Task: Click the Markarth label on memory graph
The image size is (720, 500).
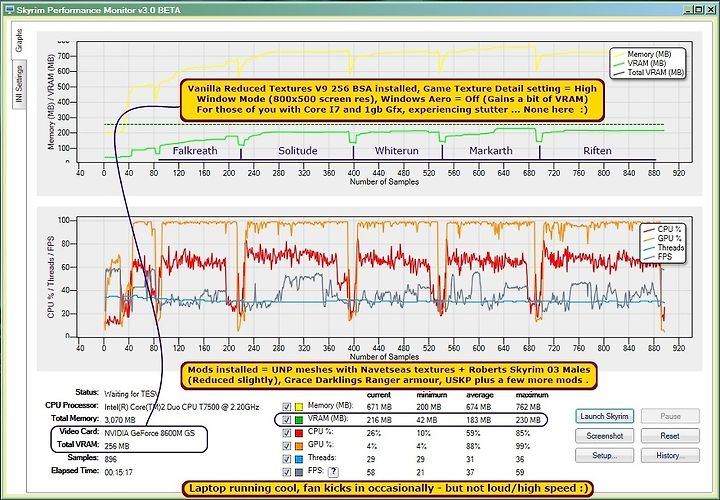Action: pos(491,151)
